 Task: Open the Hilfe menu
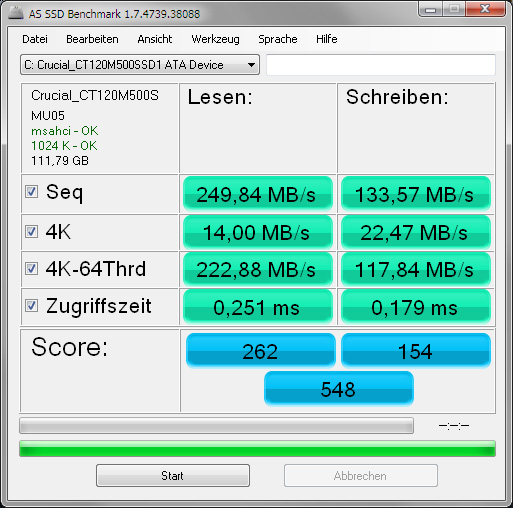coord(327,39)
